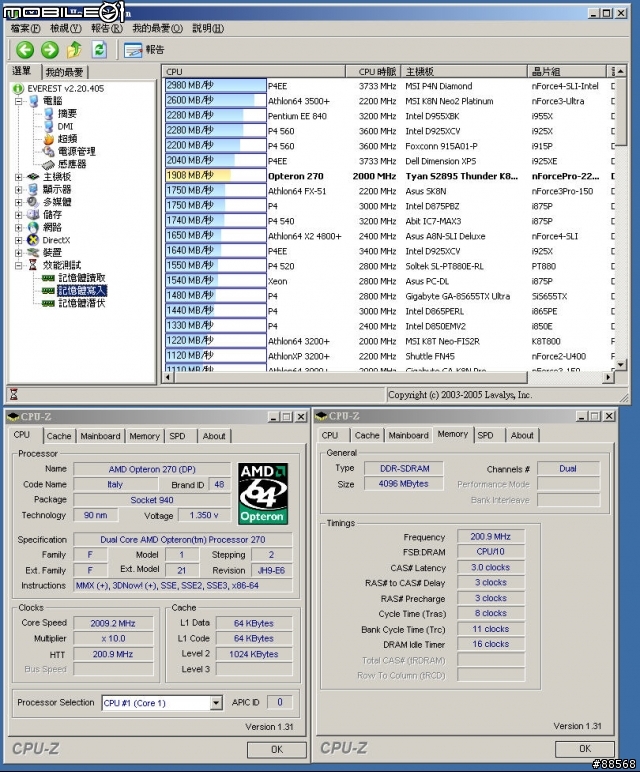The height and width of the screenshot is (772, 640).
Task: Click the Up level arrow icon
Action: pos(74,50)
